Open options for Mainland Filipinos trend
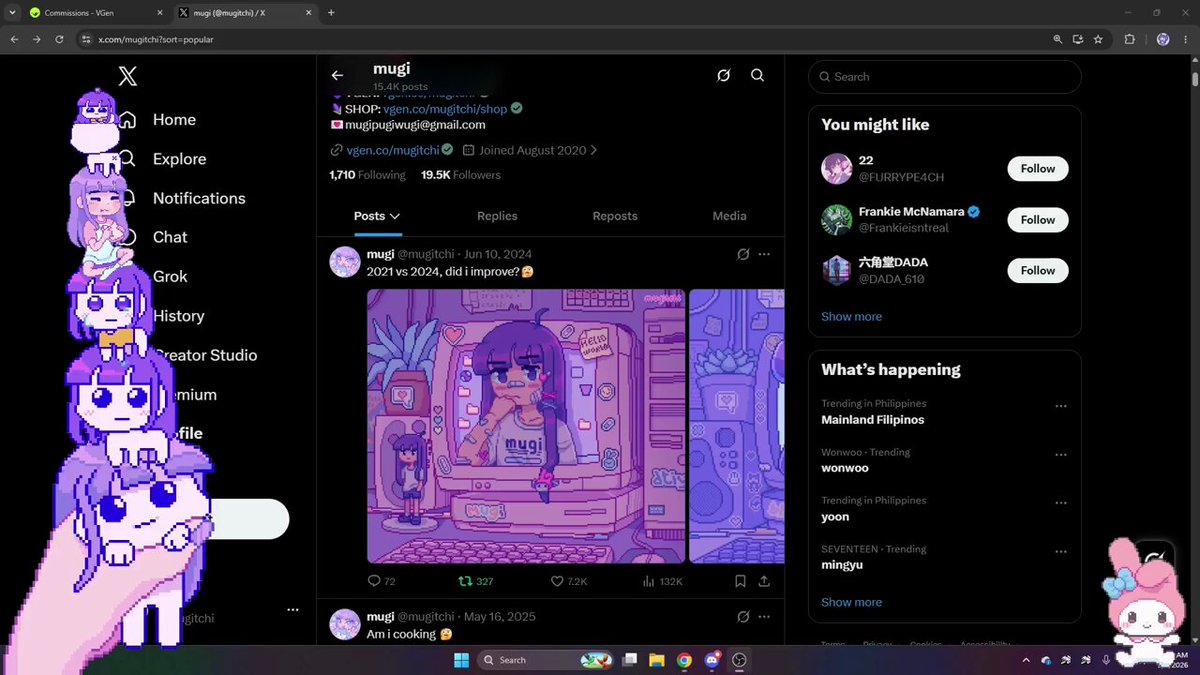 pyautogui.click(x=1060, y=406)
